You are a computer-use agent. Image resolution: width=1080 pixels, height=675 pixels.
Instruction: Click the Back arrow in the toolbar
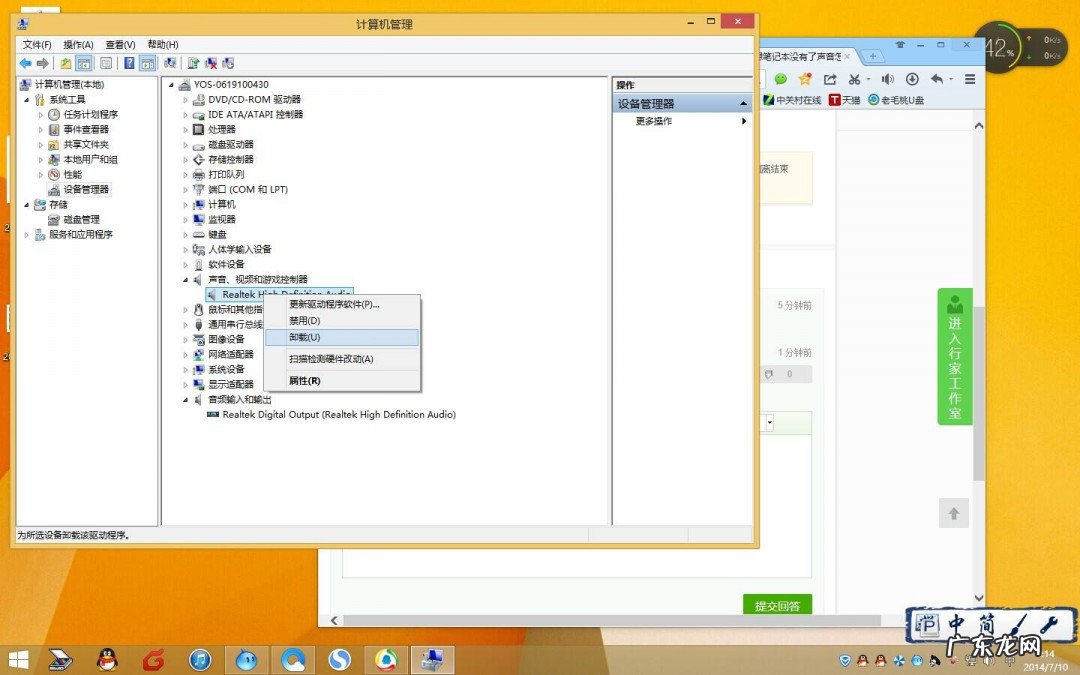(25, 63)
